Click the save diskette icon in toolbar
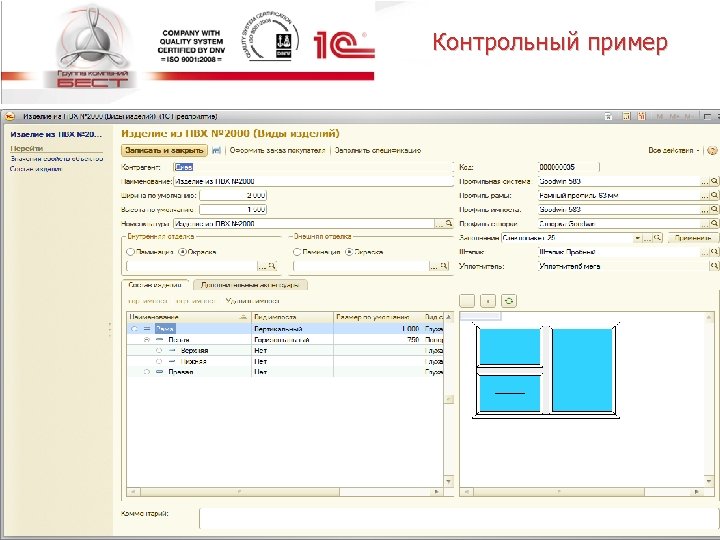Screen dimensions: 720x540 tap(216, 150)
